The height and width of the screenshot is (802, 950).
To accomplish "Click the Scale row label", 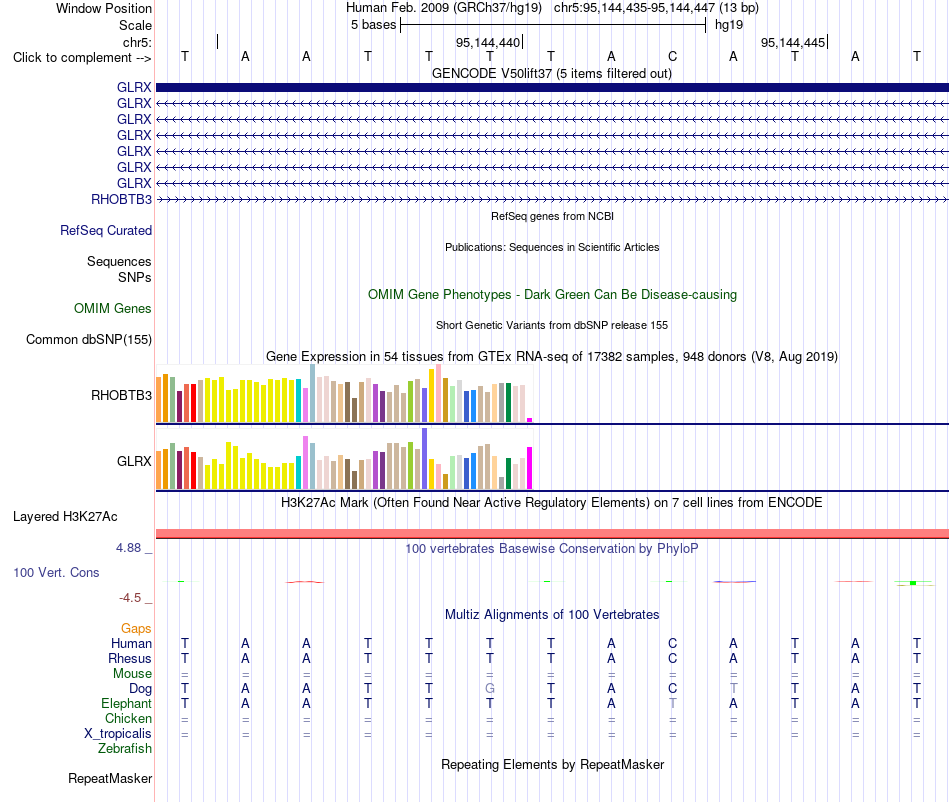I will click(135, 25).
